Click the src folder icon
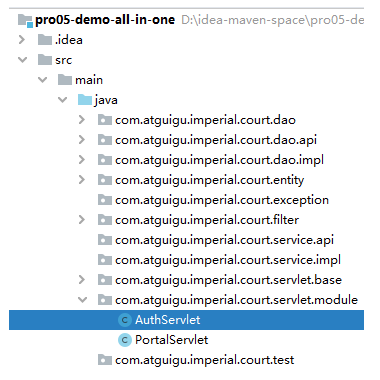Viewport: 380px width, 380px height. tap(45, 60)
